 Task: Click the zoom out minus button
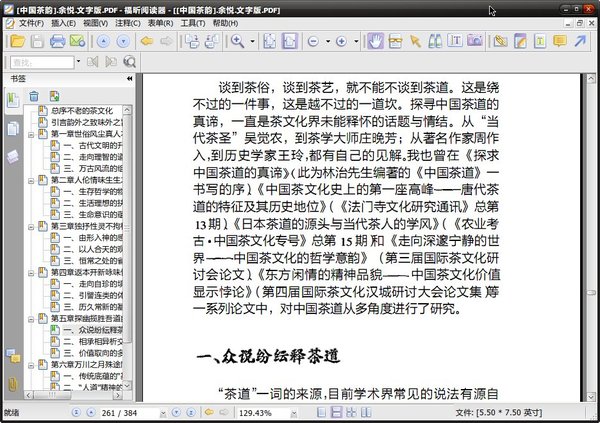313,41
